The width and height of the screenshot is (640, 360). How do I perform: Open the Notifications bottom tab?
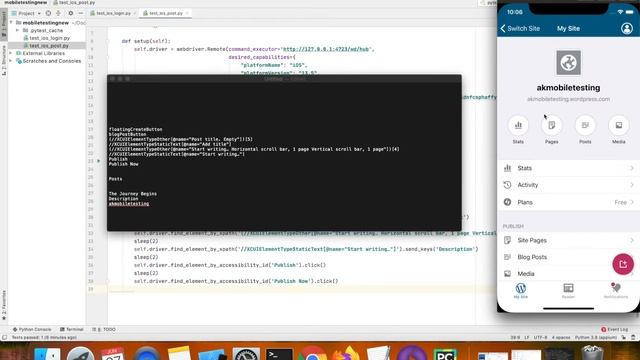616,291
